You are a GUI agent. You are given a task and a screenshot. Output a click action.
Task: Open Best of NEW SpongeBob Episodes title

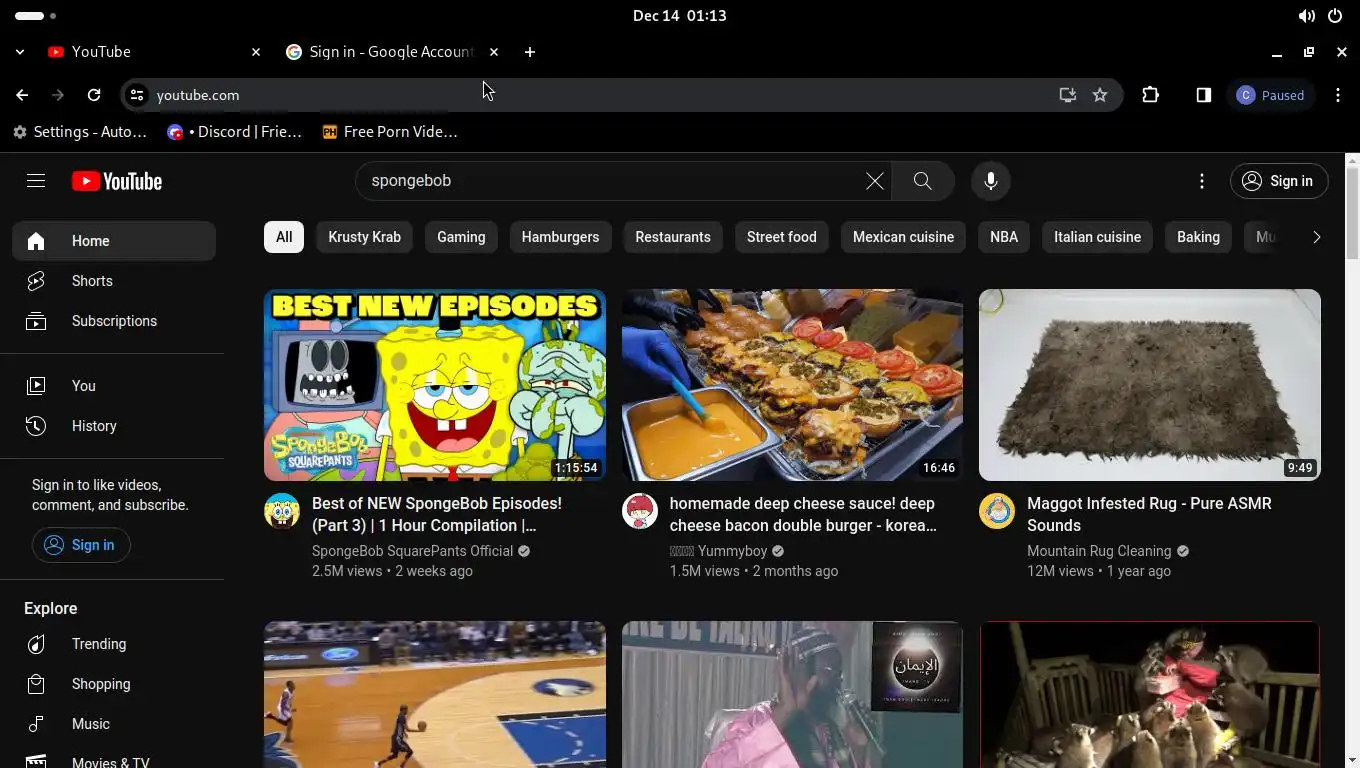[x=437, y=514]
